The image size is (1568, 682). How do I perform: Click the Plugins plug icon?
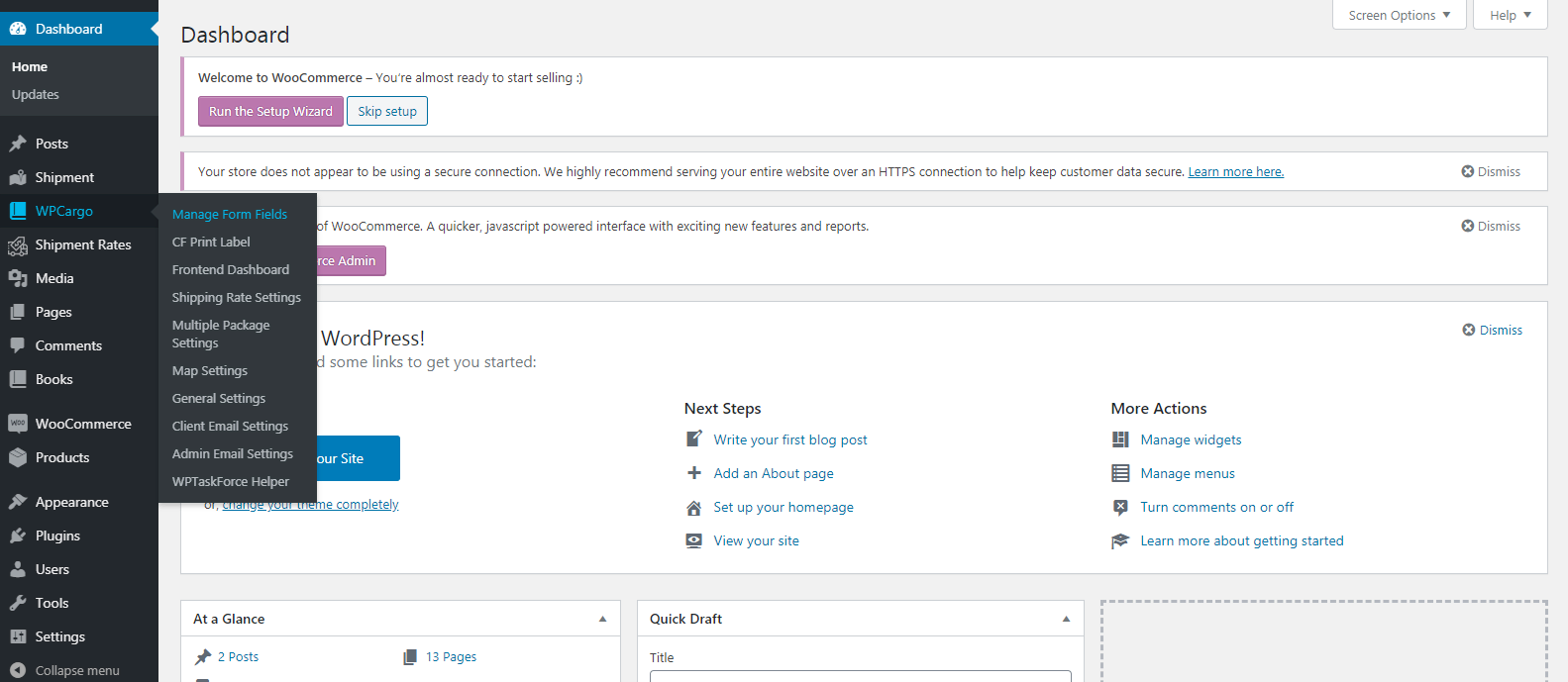tap(18, 536)
